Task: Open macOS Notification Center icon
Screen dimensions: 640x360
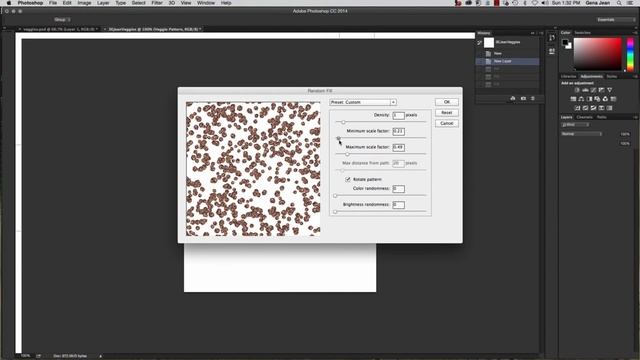Action: click(x=631, y=3)
